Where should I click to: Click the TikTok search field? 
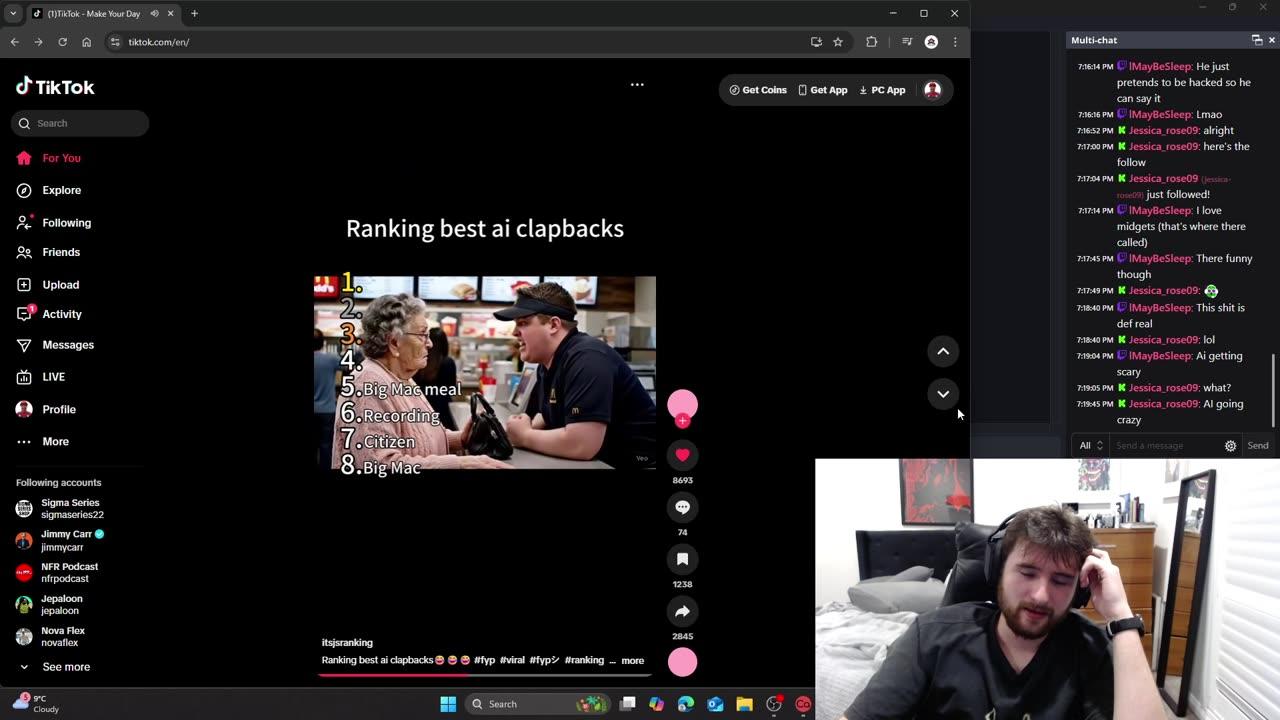[80, 123]
